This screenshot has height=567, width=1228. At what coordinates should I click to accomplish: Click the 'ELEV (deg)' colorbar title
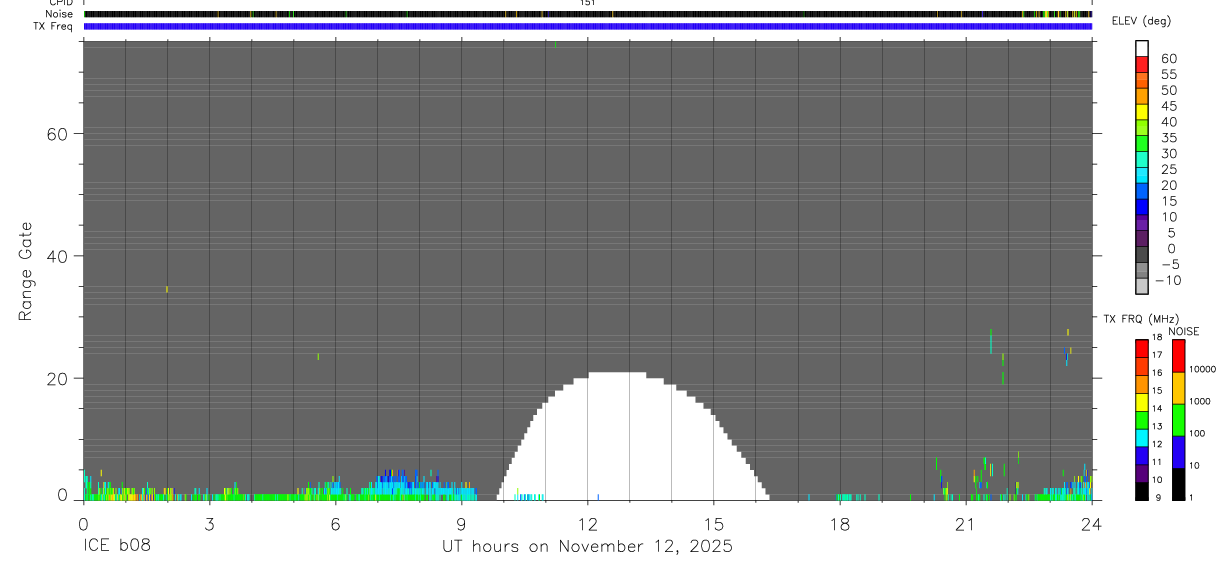click(x=1143, y=21)
